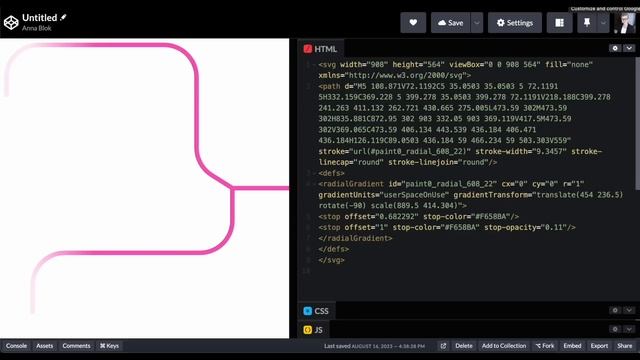The height and width of the screenshot is (360, 640).
Task: Pin this pen
Action: coord(587,22)
